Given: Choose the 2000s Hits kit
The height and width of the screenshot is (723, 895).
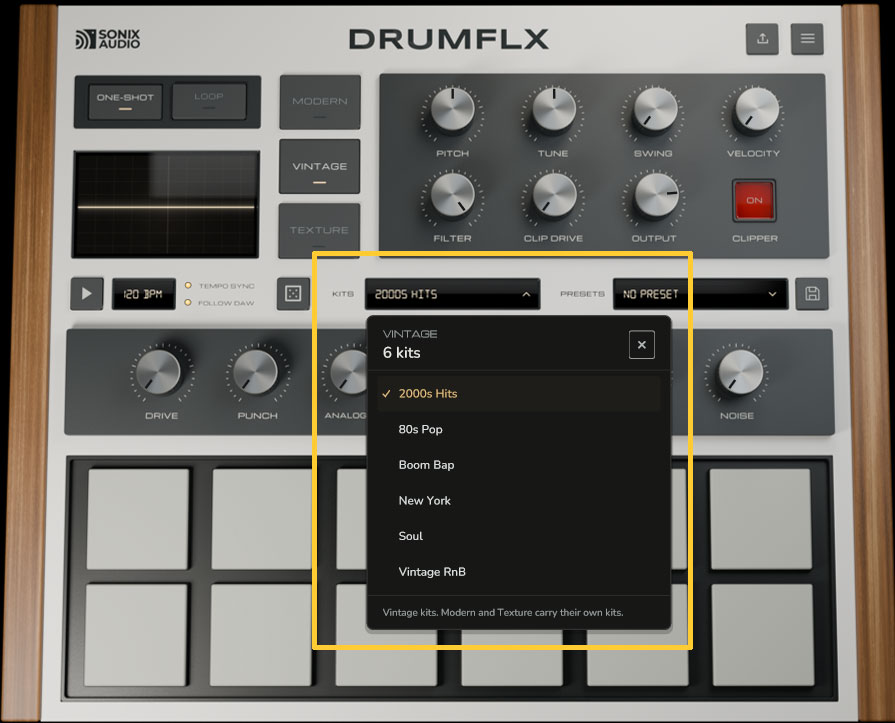Looking at the screenshot, I should pyautogui.click(x=518, y=394).
